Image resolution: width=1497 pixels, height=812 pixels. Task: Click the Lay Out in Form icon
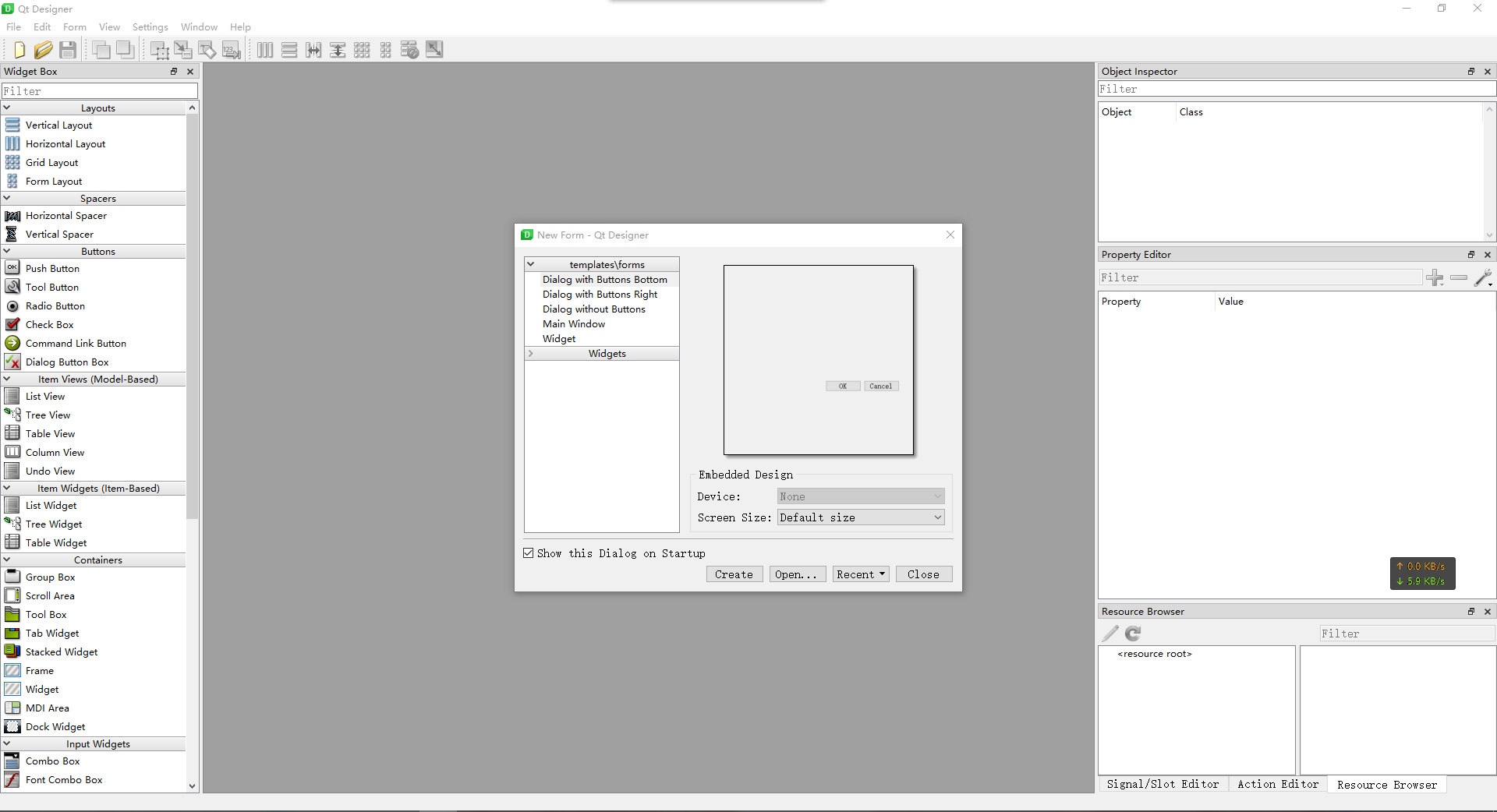point(386,50)
